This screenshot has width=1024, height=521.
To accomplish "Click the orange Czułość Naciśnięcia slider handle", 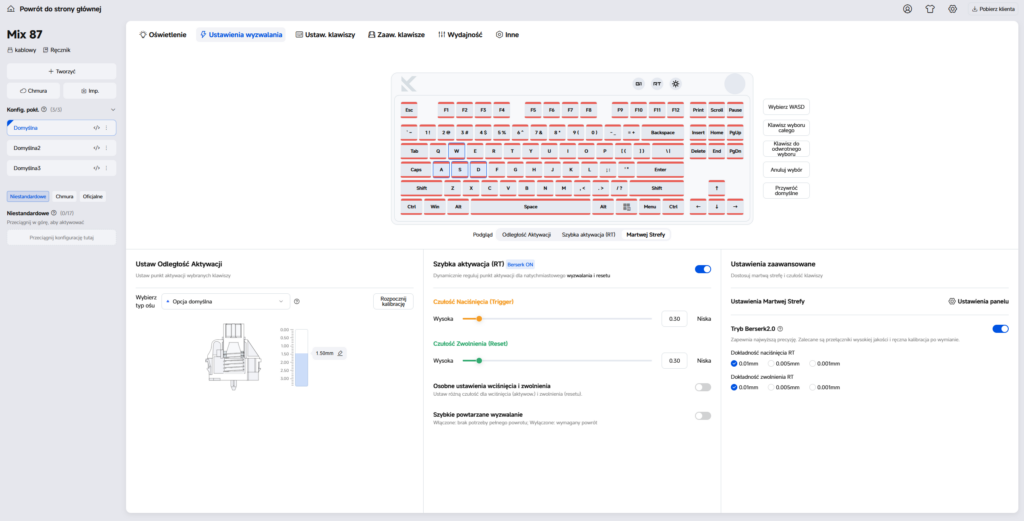I will click(x=479, y=319).
